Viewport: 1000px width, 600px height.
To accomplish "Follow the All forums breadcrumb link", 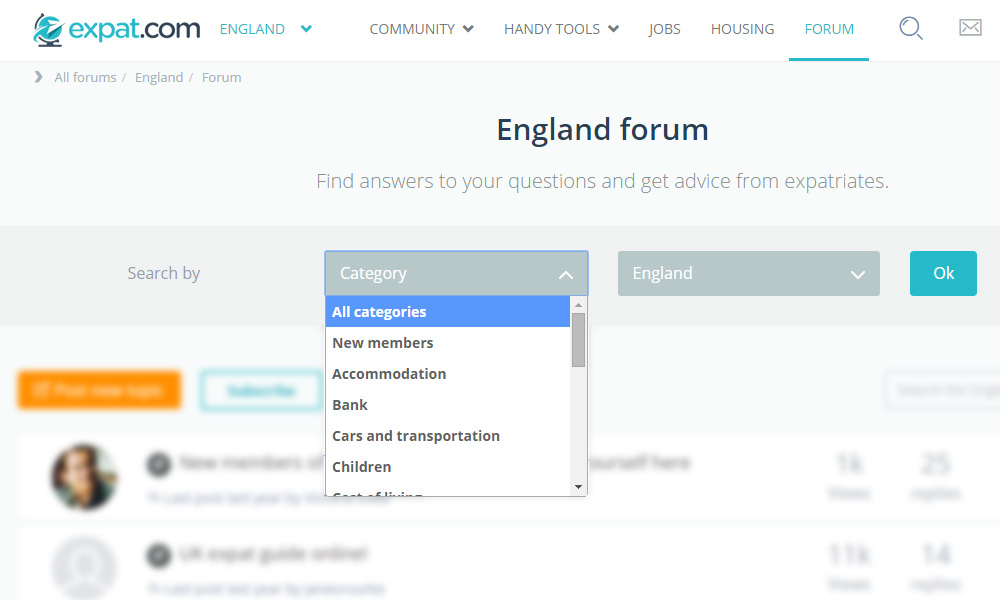I will pyautogui.click(x=85, y=77).
